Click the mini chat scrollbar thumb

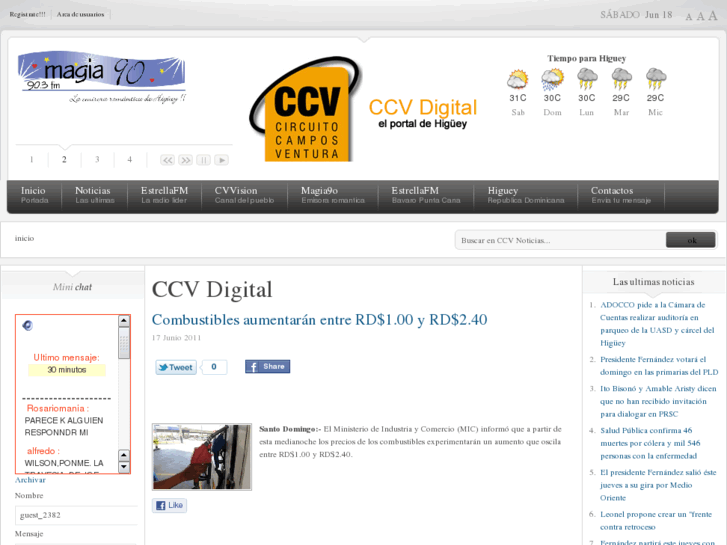(124, 343)
